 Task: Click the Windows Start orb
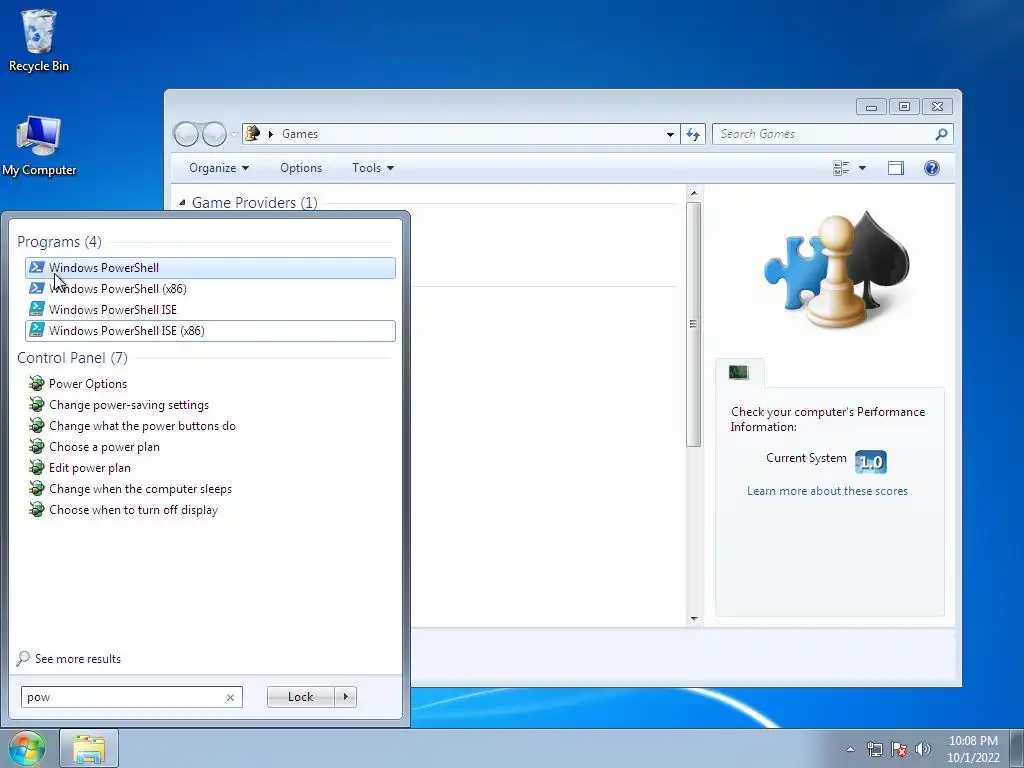[26, 748]
